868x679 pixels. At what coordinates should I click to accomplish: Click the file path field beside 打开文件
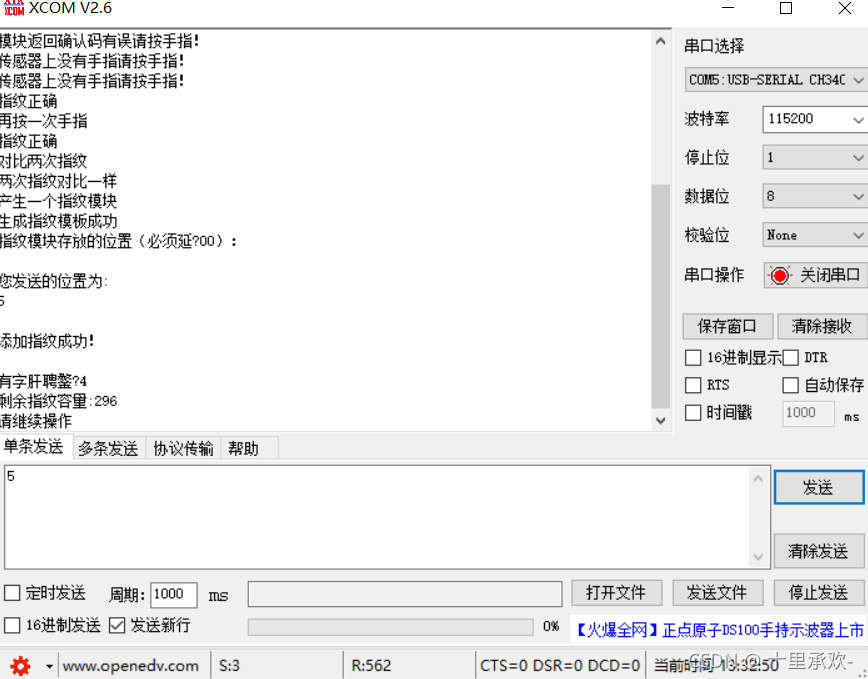coord(405,594)
